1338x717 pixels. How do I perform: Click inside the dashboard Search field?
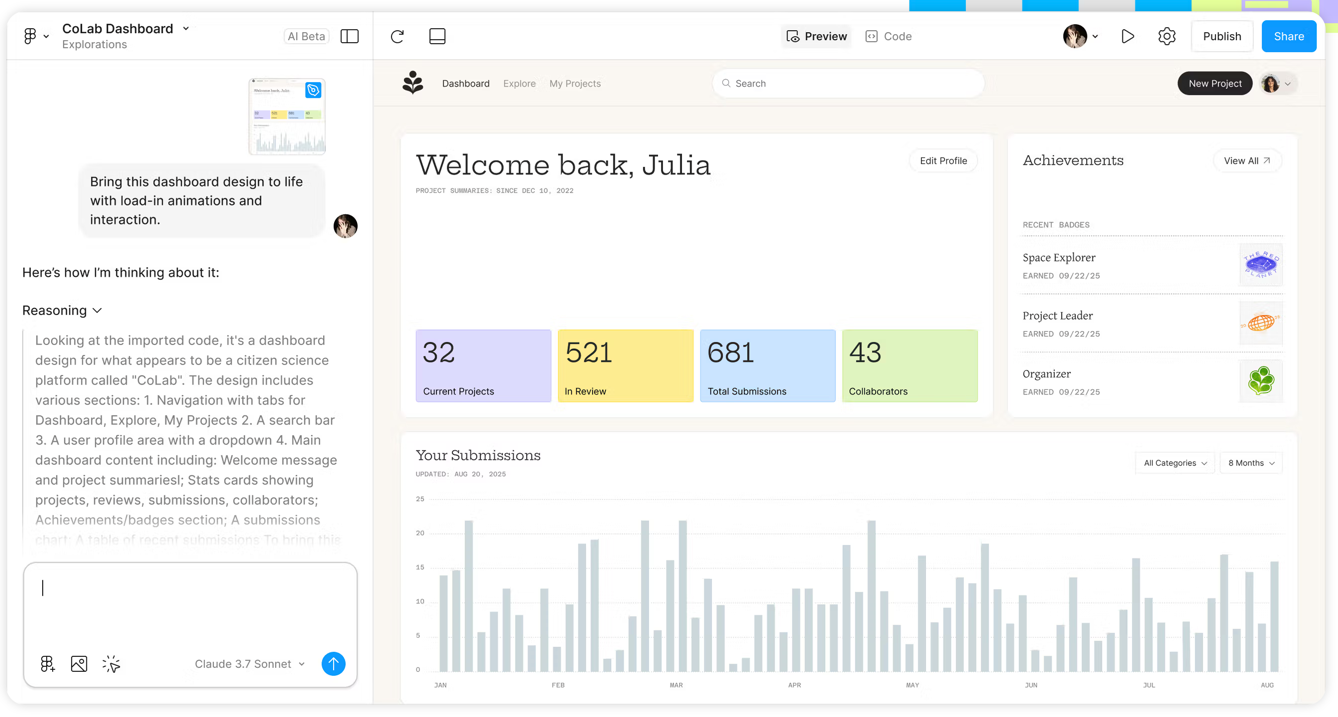click(x=850, y=84)
